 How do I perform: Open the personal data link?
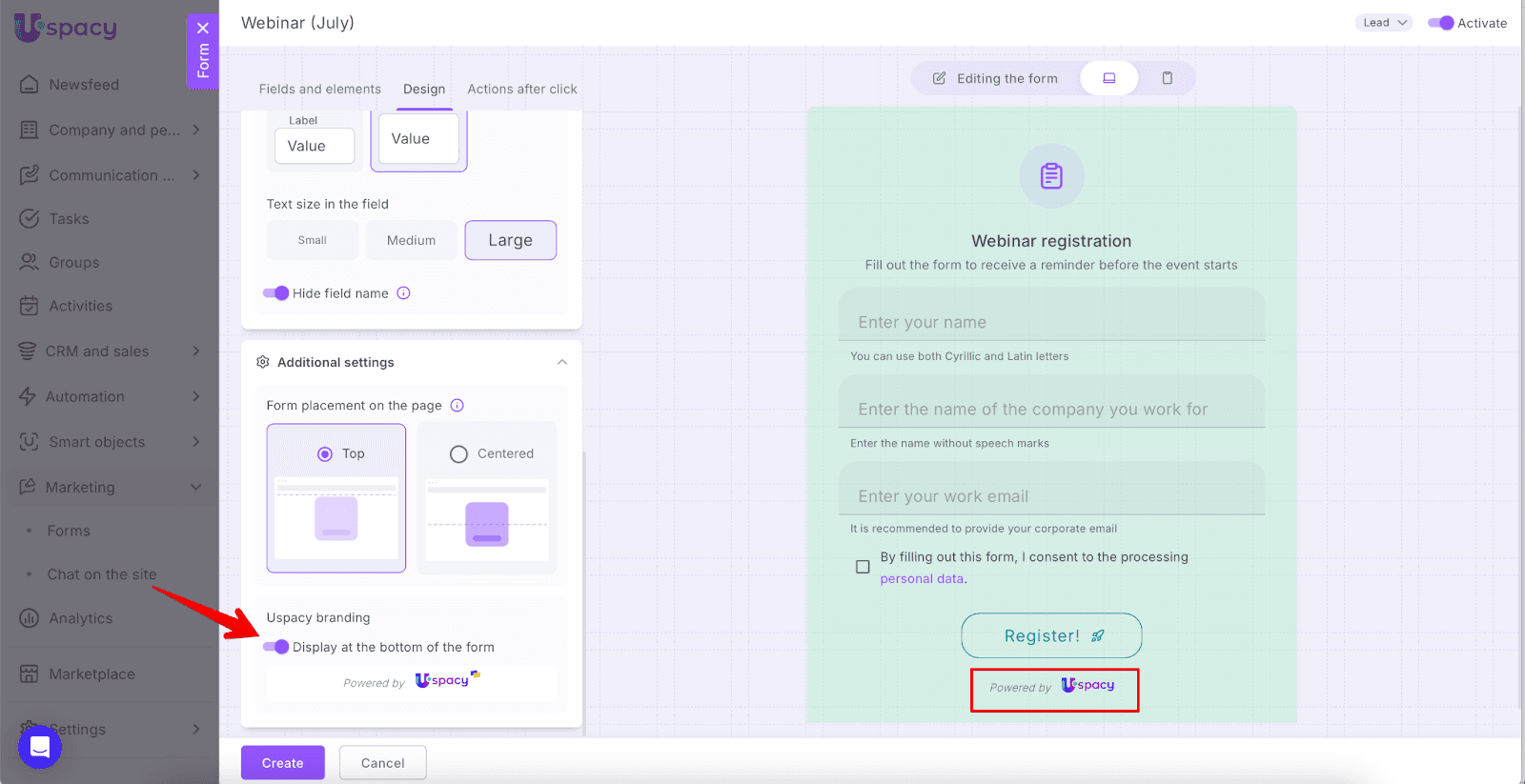(x=922, y=578)
